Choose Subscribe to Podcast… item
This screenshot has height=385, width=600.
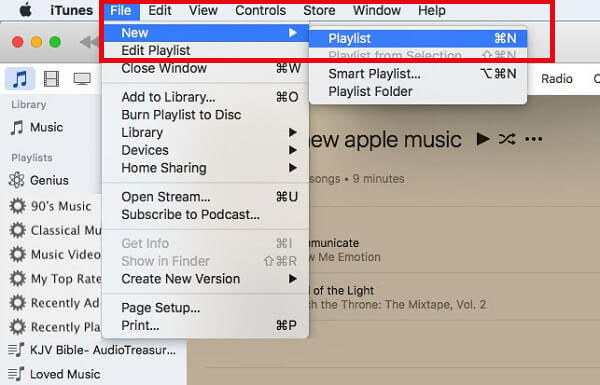coord(206,214)
